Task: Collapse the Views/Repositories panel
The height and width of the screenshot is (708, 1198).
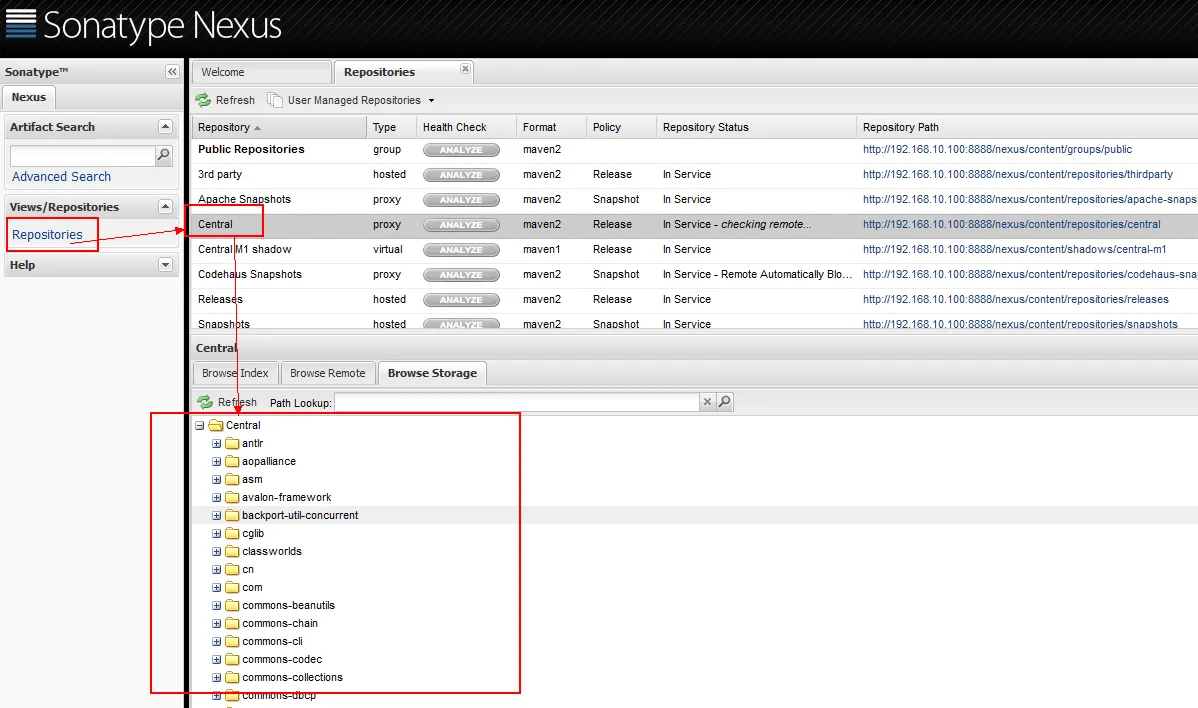Action: 165,207
